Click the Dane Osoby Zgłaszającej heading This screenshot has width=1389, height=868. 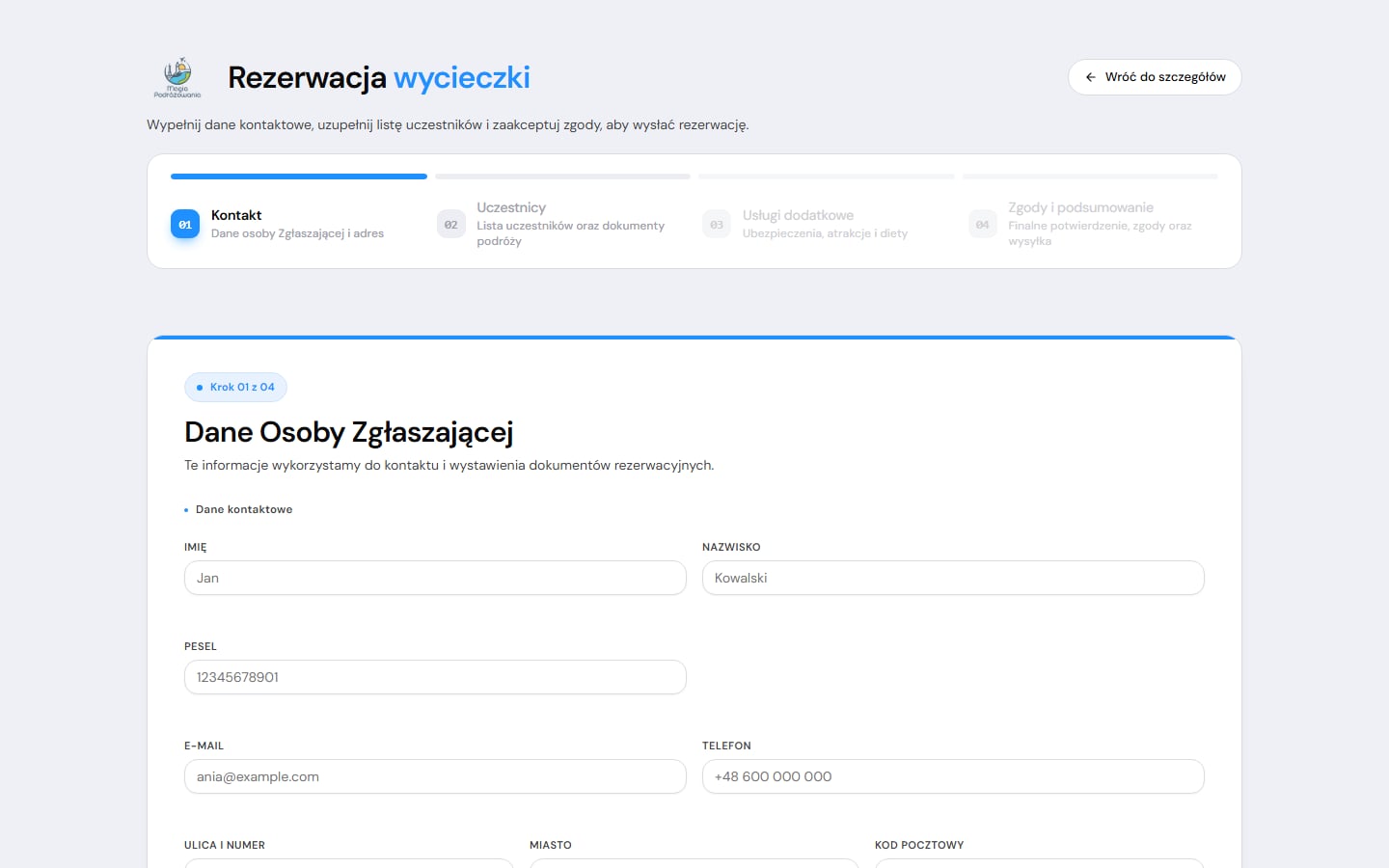pyautogui.click(x=348, y=433)
